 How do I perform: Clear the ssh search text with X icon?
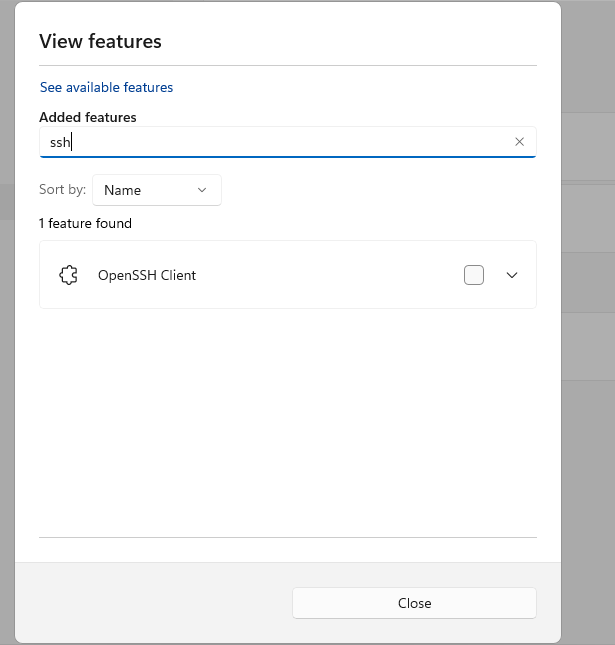(x=519, y=142)
